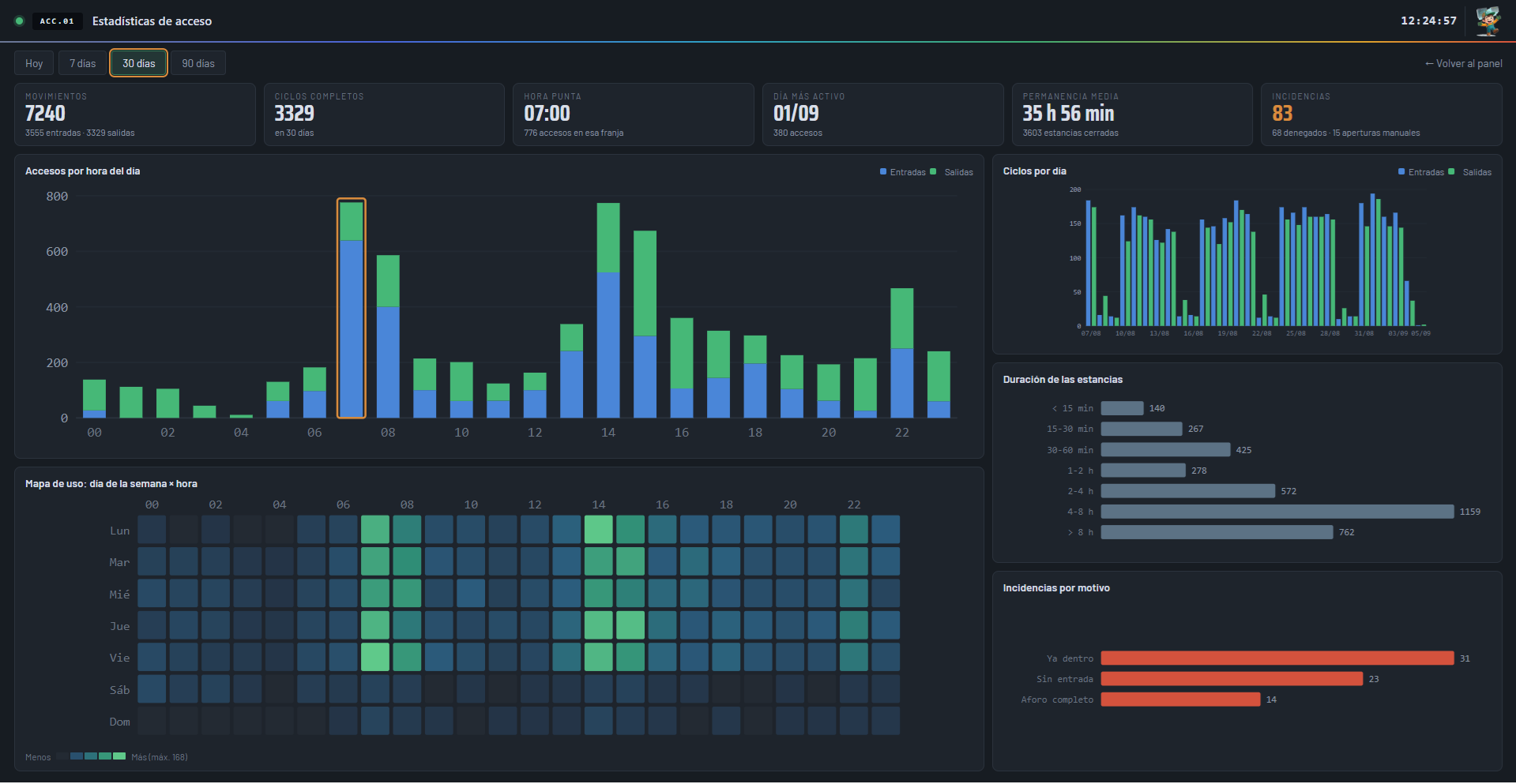Click the < 15 min duration bar

1122,408
